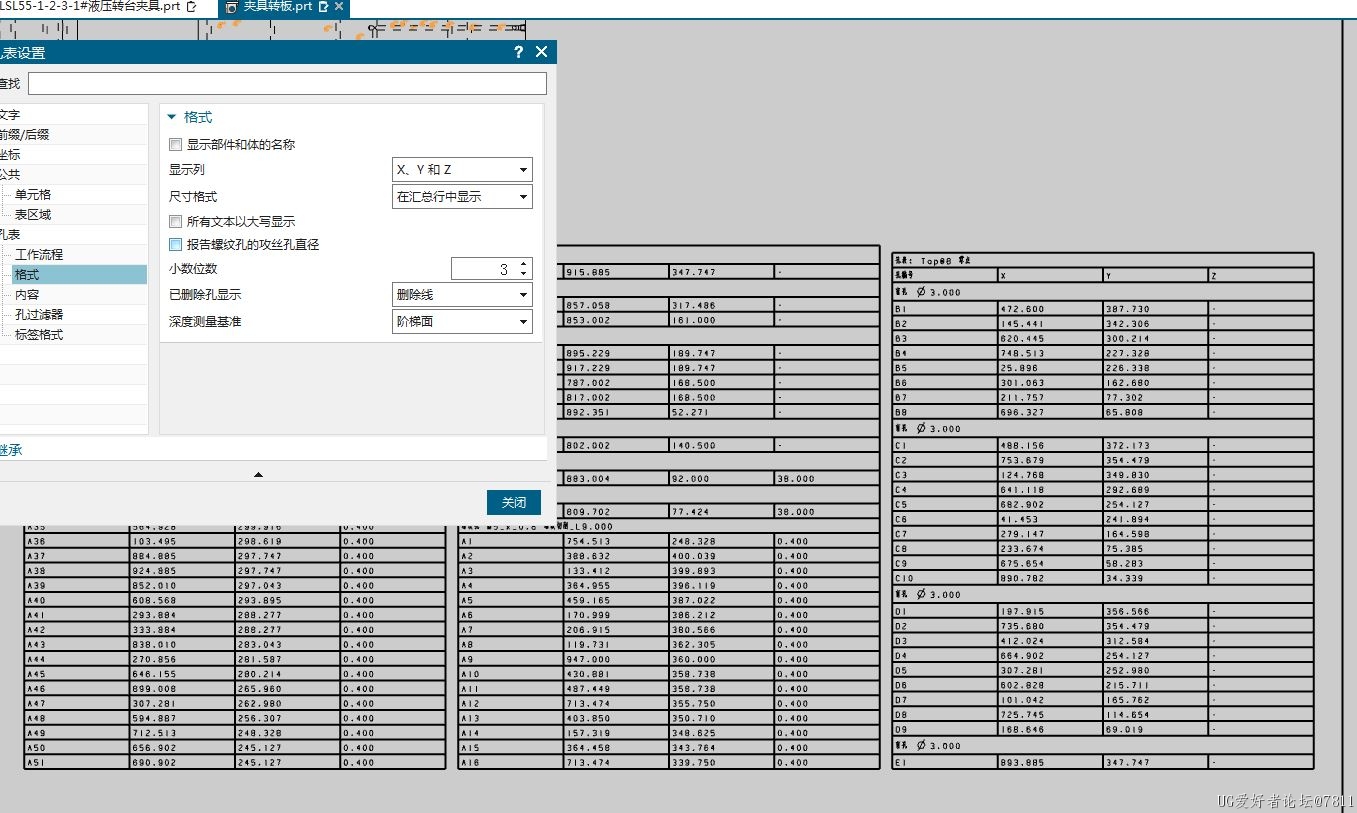Click X value 25.896 in row B5
The height and width of the screenshot is (813, 1357).
(x=1020, y=368)
